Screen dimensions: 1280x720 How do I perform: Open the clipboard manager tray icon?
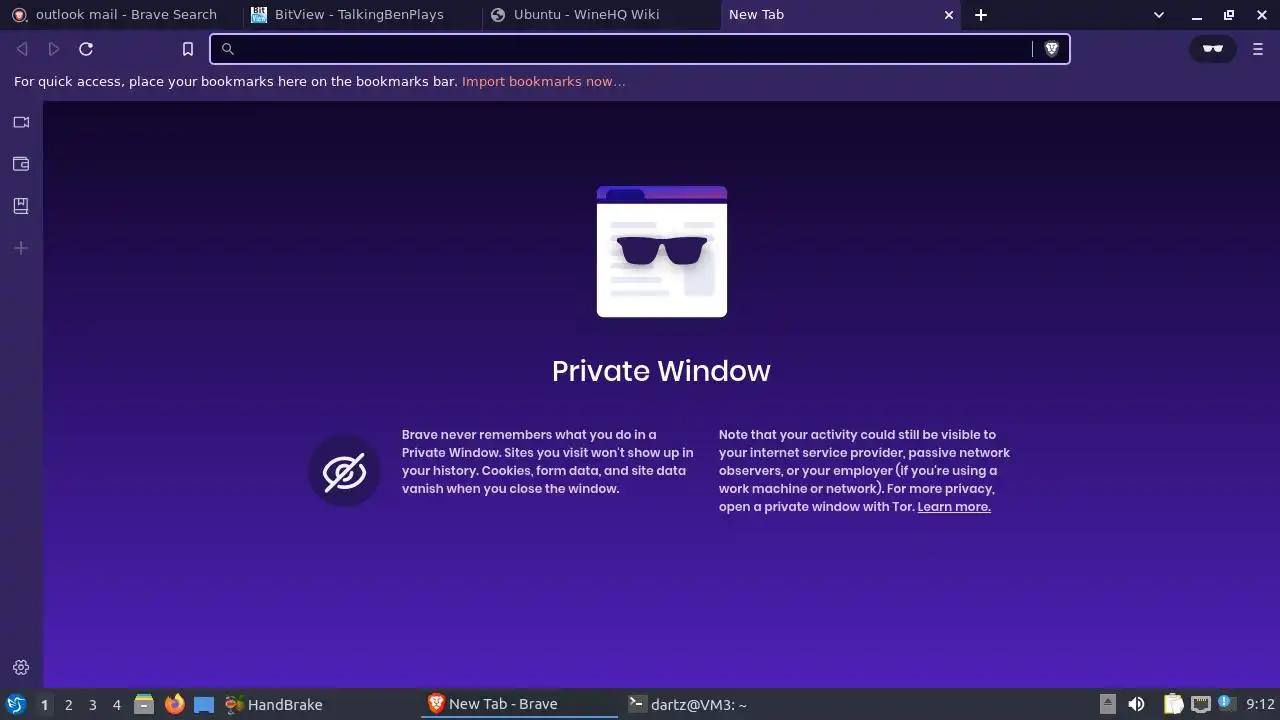(x=1173, y=705)
